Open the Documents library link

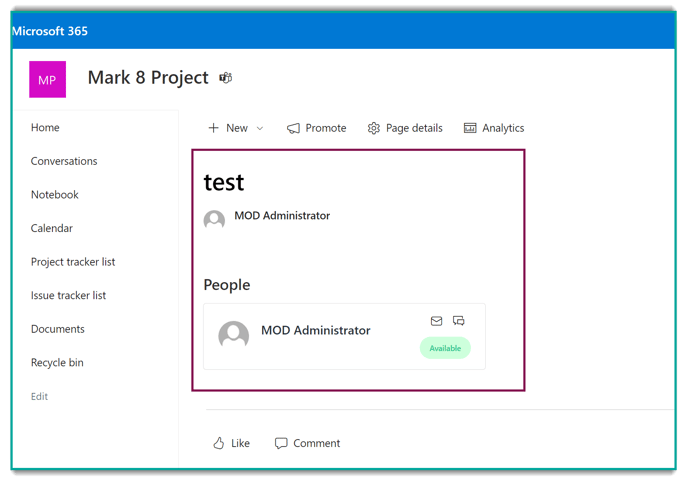tap(58, 329)
